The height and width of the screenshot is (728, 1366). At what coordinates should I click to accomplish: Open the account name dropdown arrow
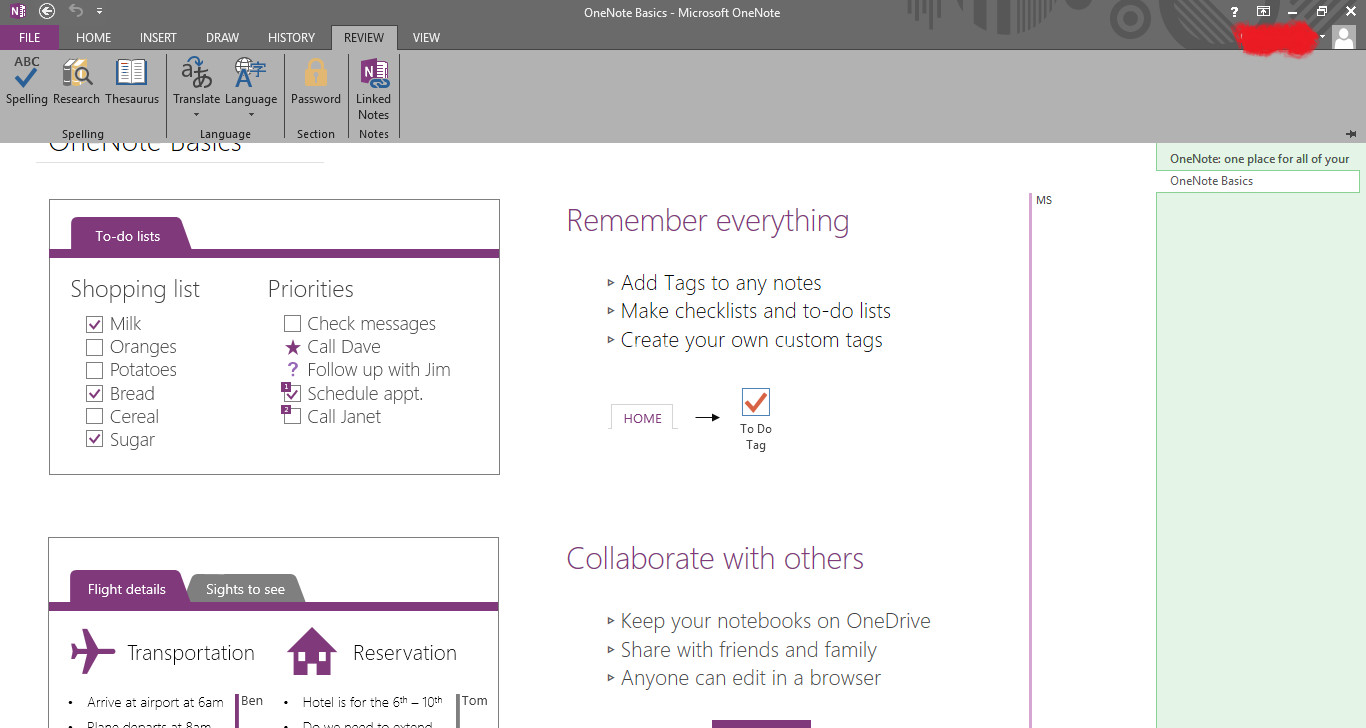pyautogui.click(x=1322, y=37)
